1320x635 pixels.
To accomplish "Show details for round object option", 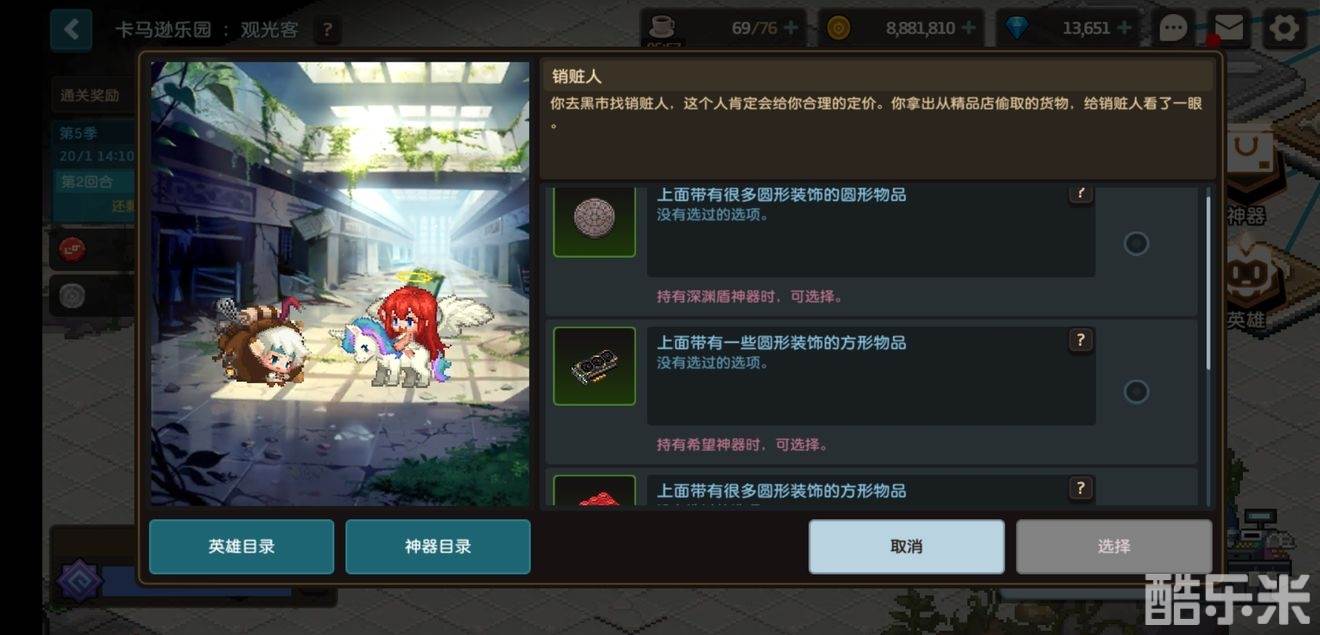I will (x=1080, y=194).
